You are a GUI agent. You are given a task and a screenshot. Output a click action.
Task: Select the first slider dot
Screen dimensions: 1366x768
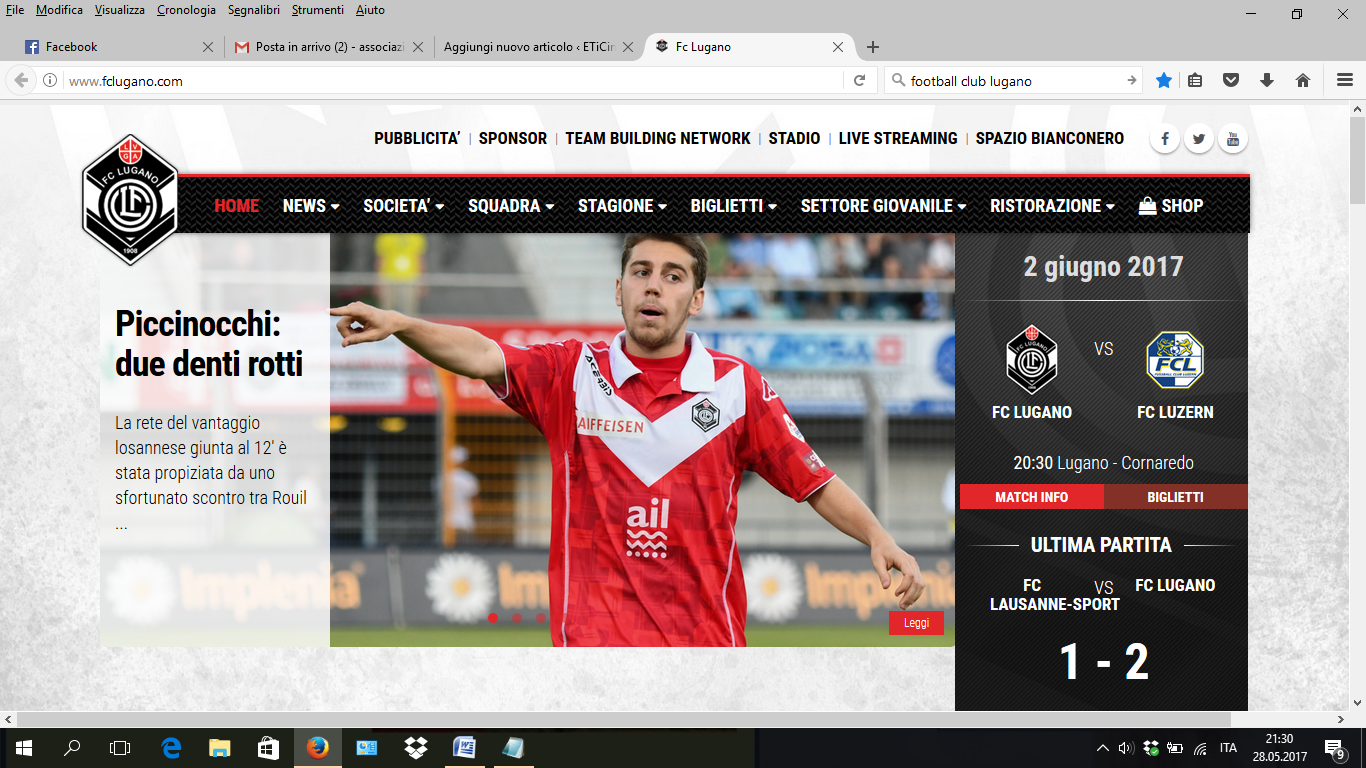point(493,618)
